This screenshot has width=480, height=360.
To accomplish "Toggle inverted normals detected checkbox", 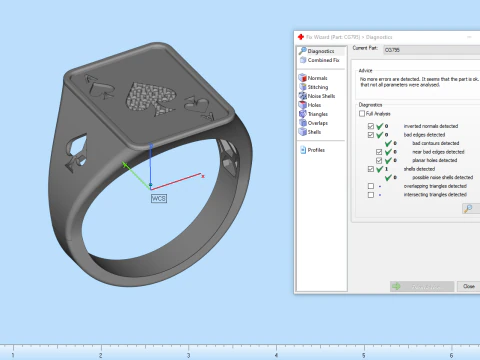I will coord(371,126).
